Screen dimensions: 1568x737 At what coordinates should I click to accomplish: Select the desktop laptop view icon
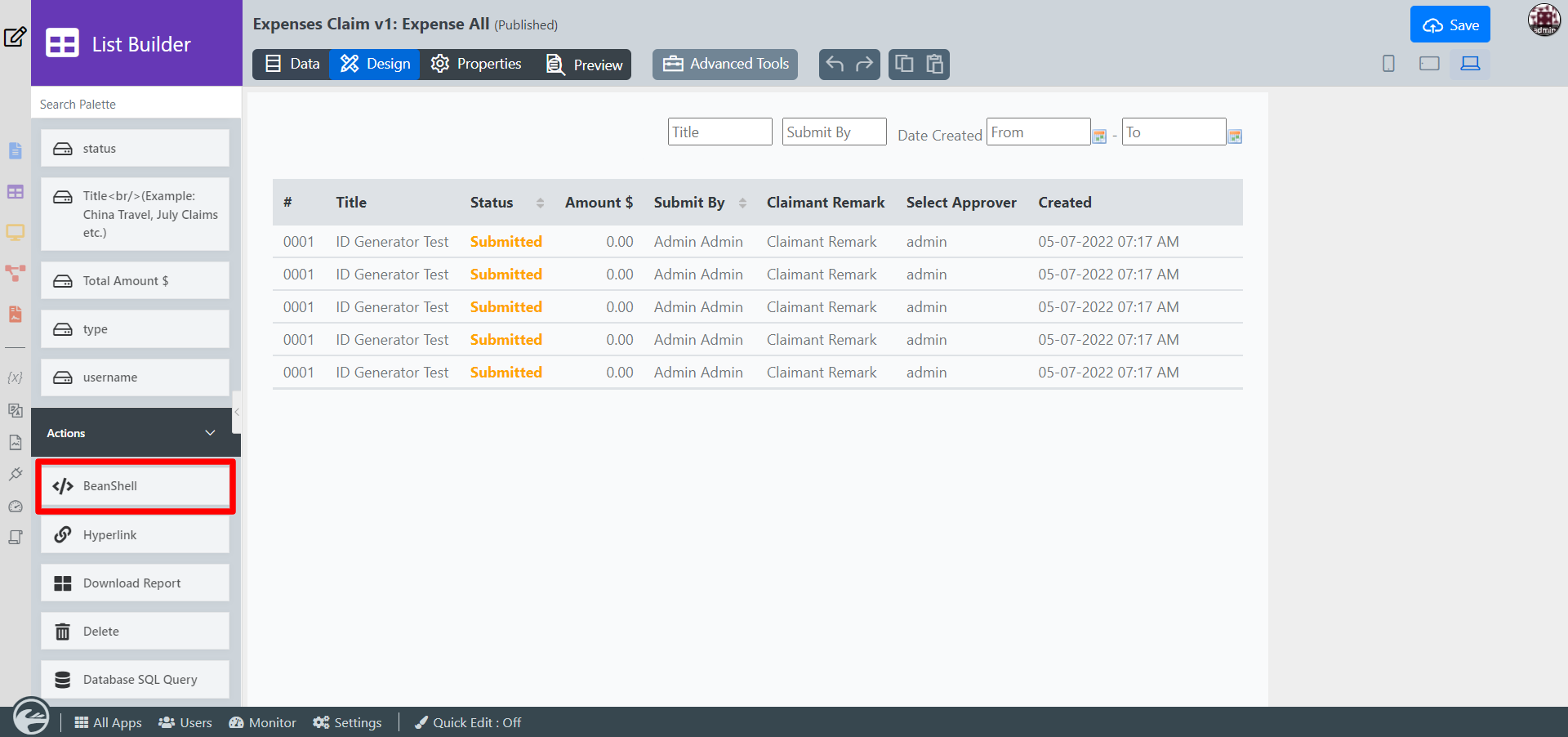point(1470,64)
